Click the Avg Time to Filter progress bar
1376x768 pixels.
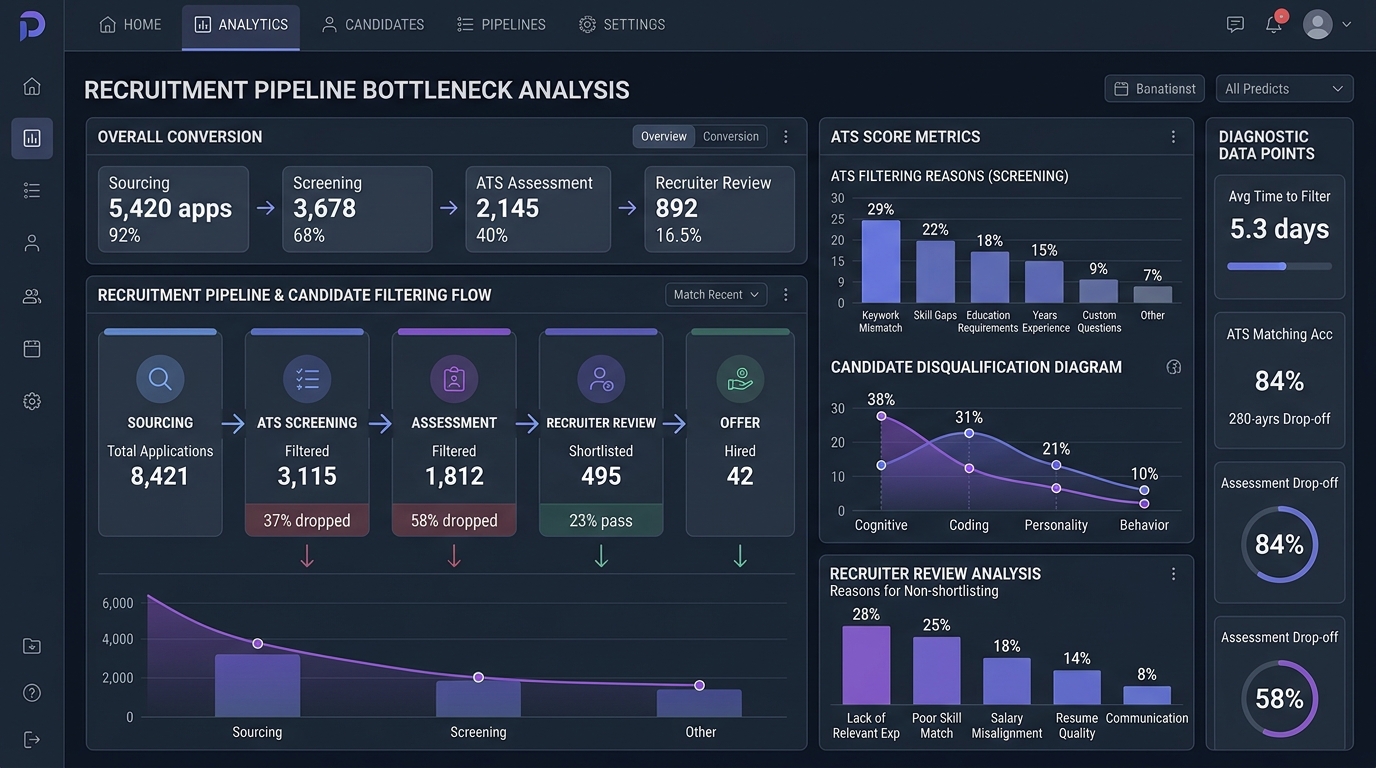pos(1279,266)
